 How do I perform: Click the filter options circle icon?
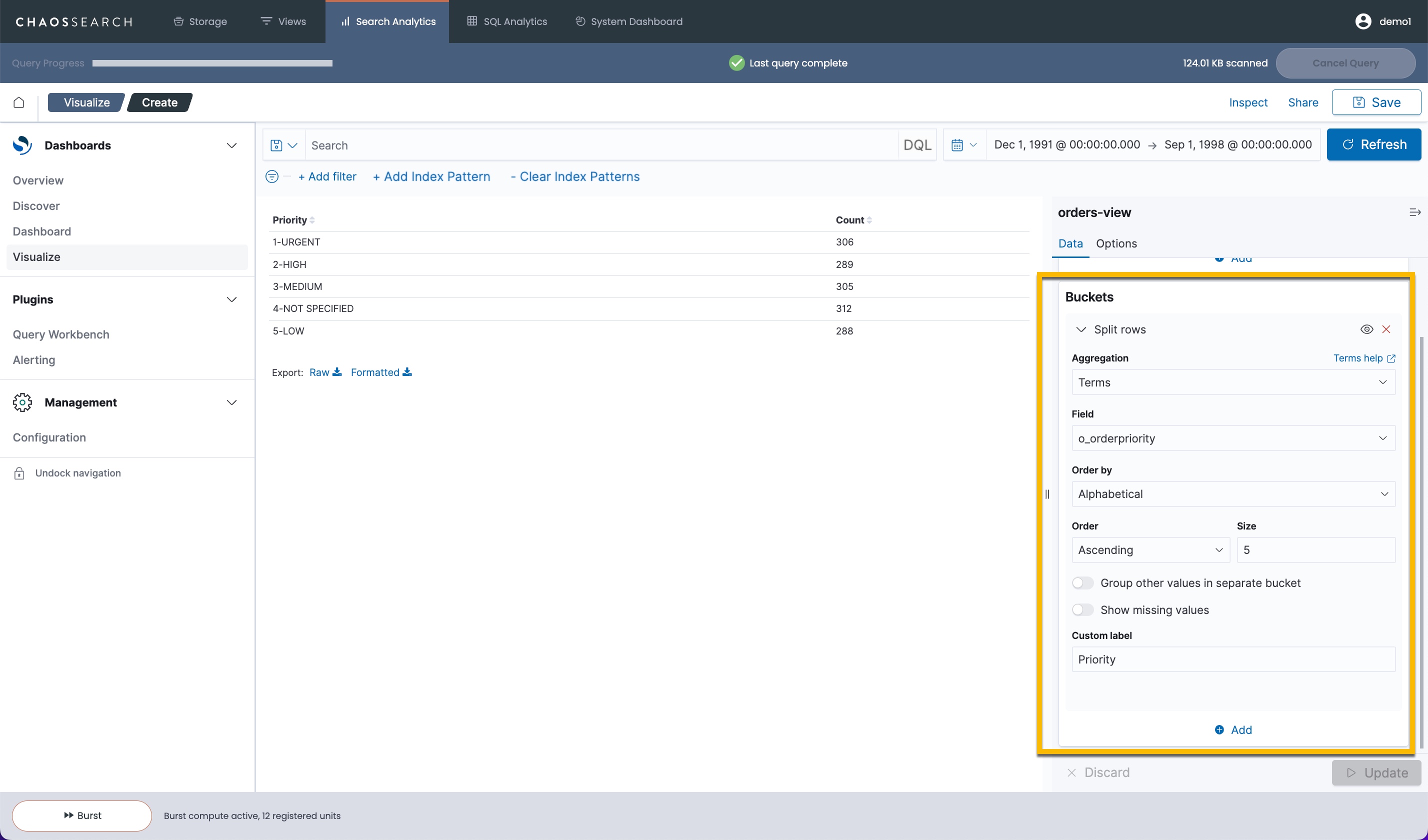[x=272, y=177]
